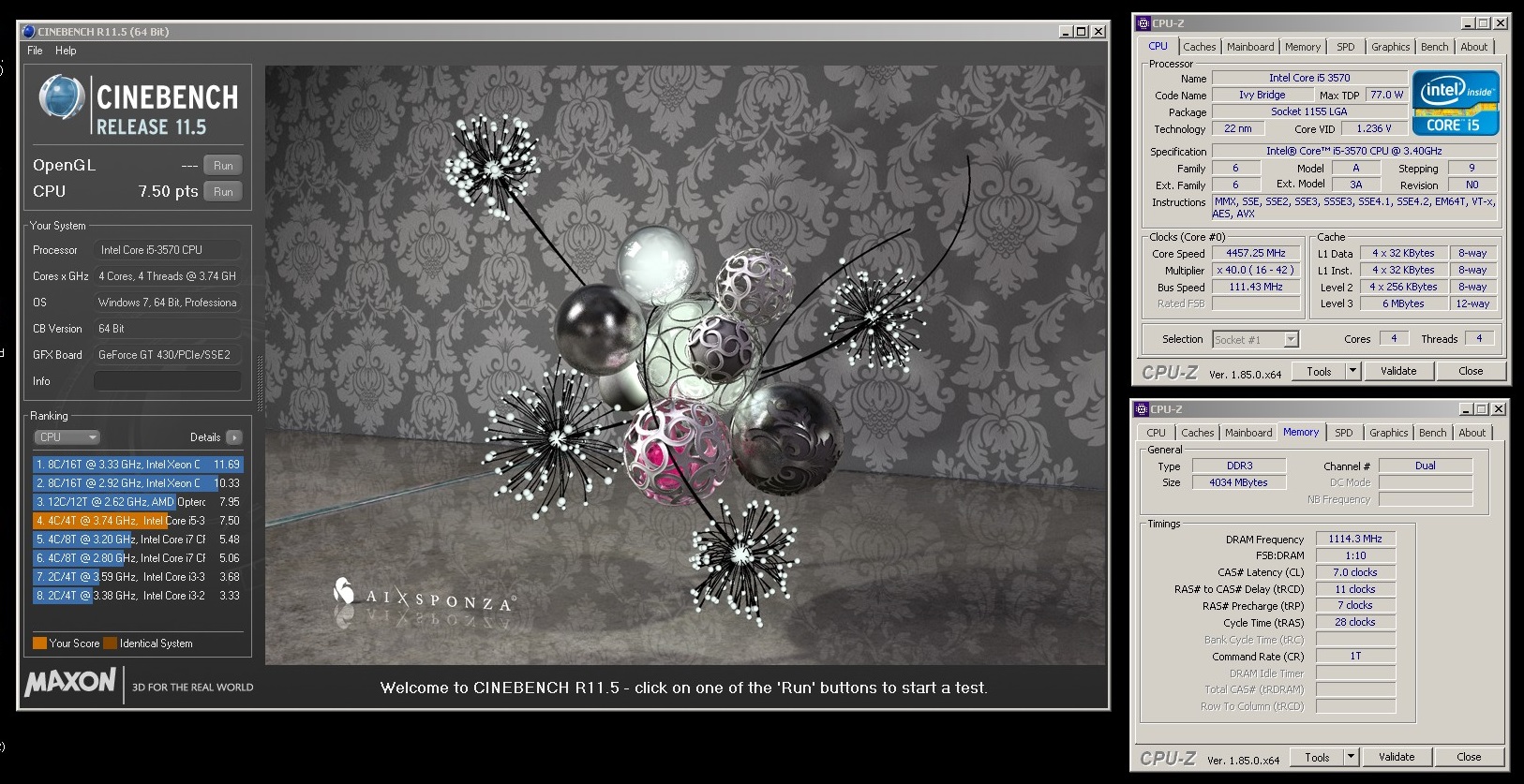This screenshot has width=1524, height=784.
Task: Click the Info input field in Your System
Action: click(x=168, y=381)
